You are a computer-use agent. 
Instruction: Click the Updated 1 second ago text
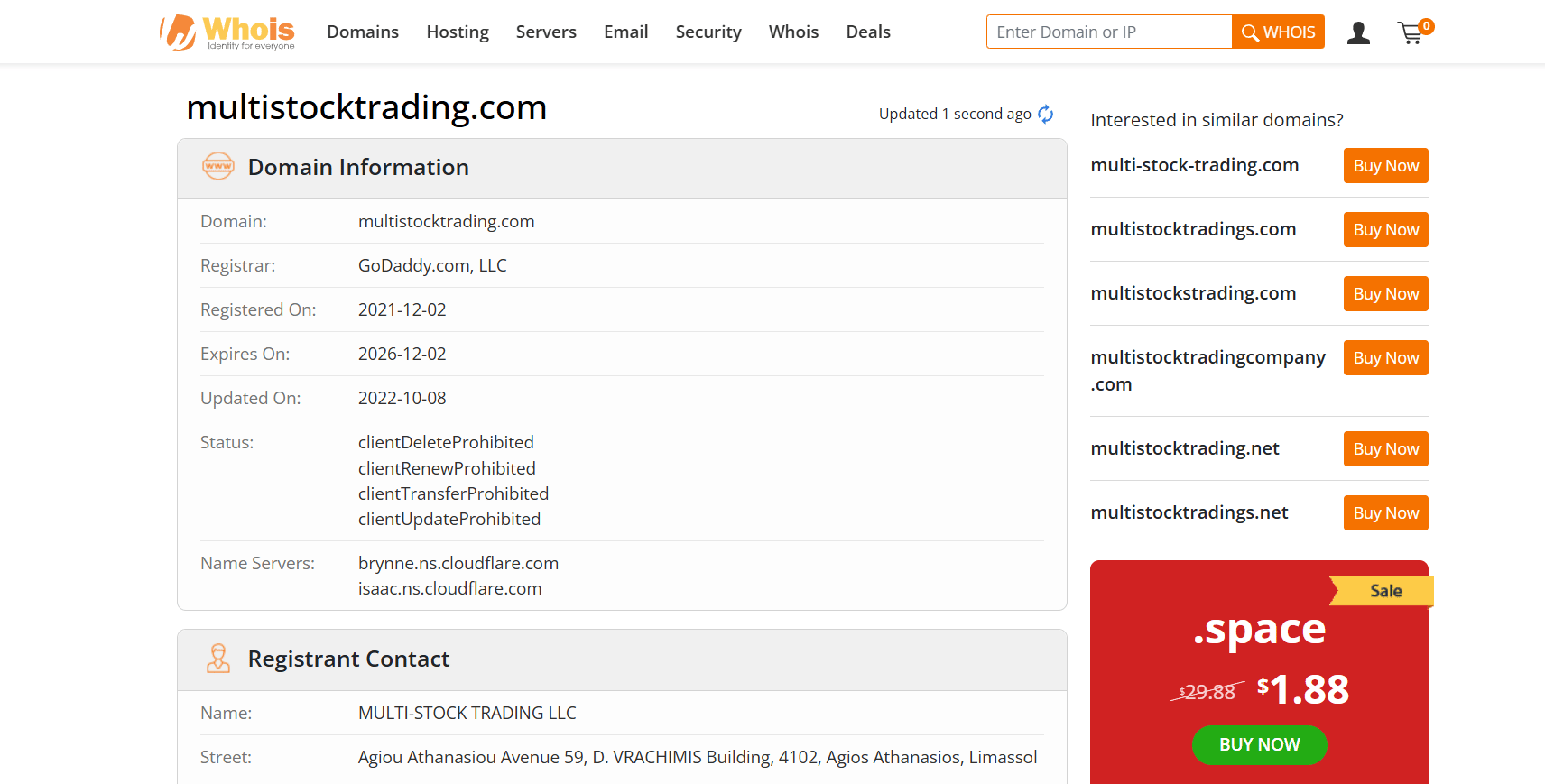tap(955, 114)
